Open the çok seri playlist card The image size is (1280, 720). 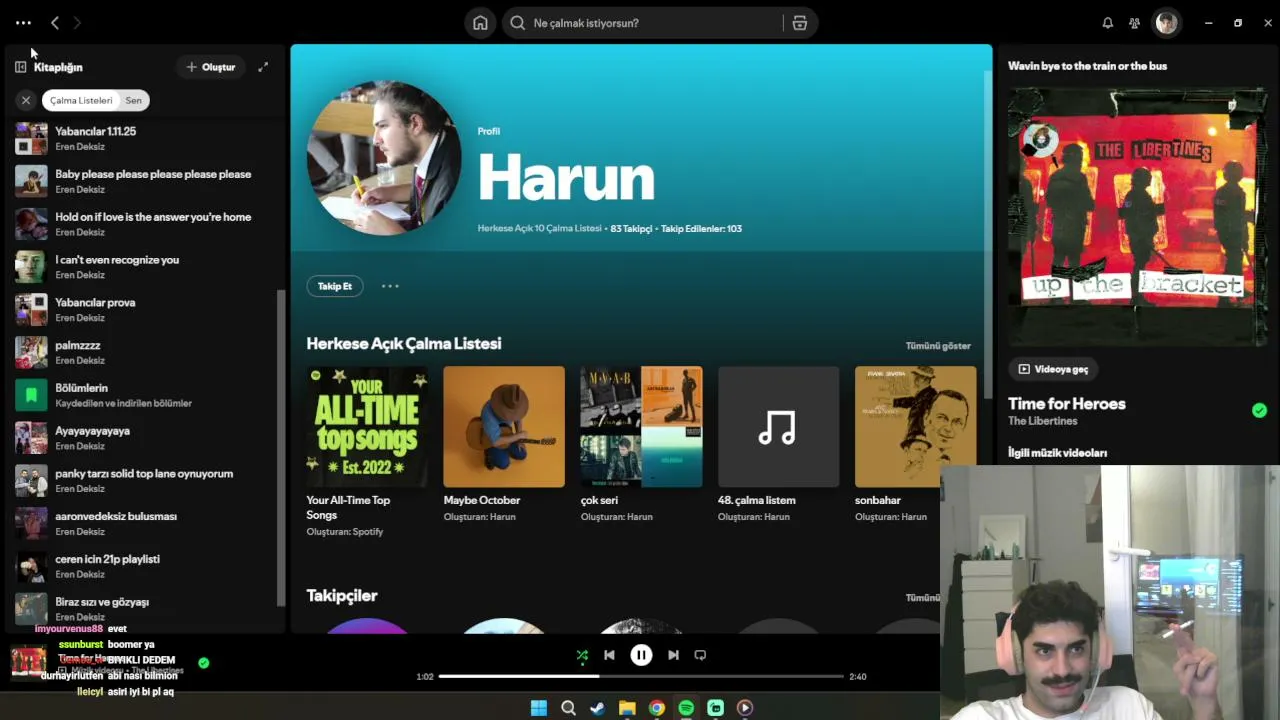(641, 447)
